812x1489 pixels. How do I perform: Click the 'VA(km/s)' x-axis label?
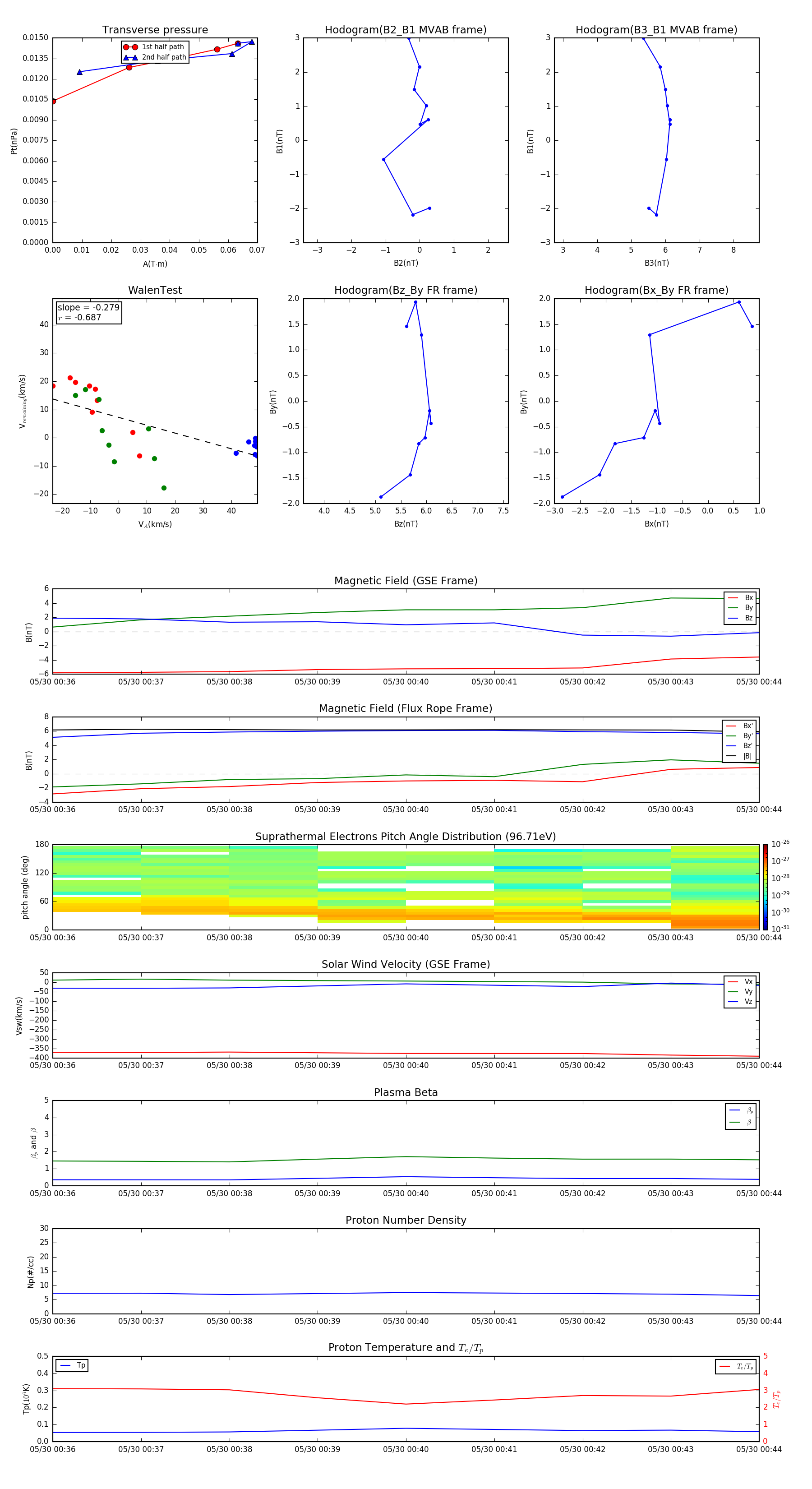155,524
